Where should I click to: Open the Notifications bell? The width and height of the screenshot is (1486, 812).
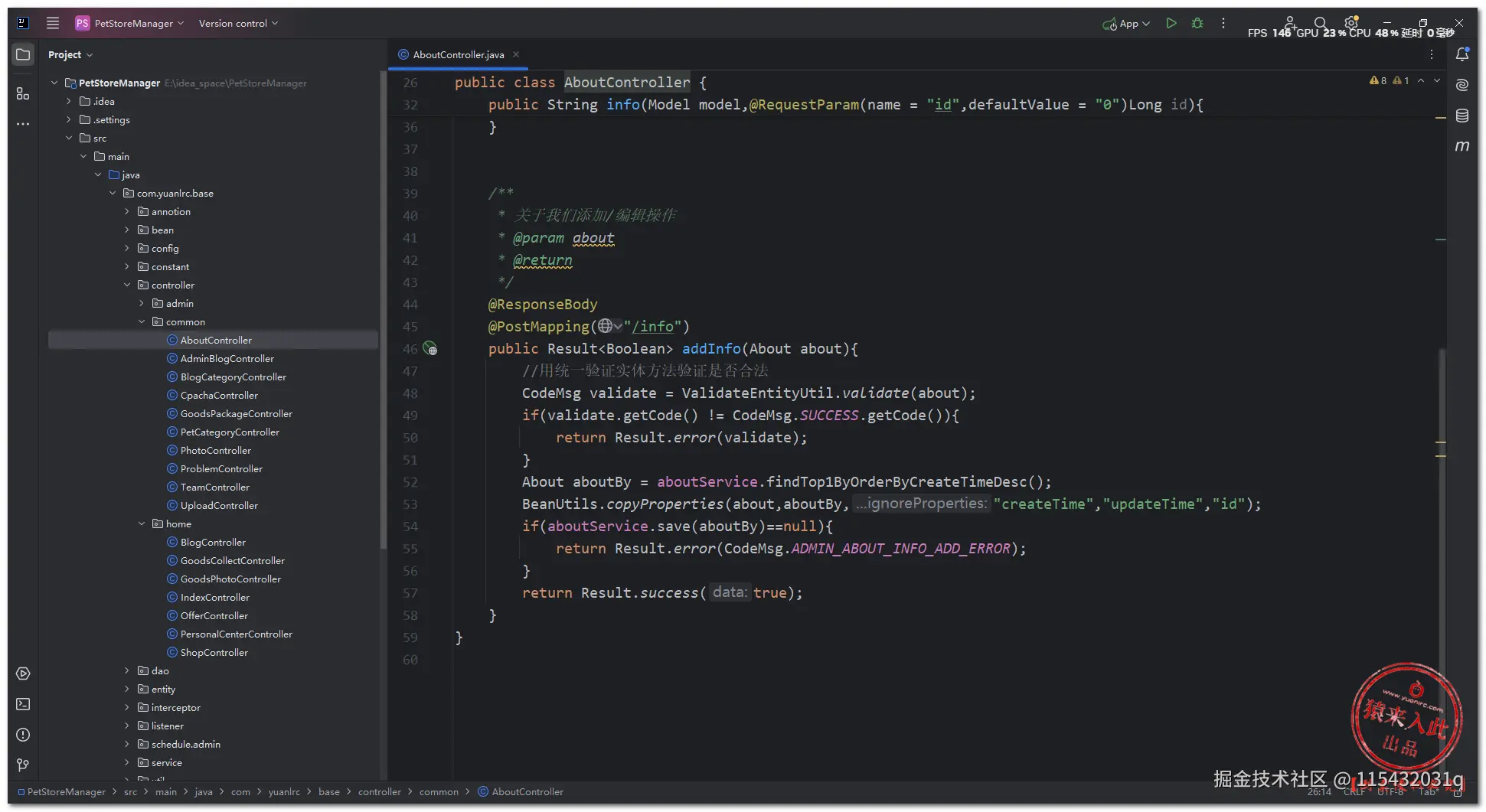1462,54
